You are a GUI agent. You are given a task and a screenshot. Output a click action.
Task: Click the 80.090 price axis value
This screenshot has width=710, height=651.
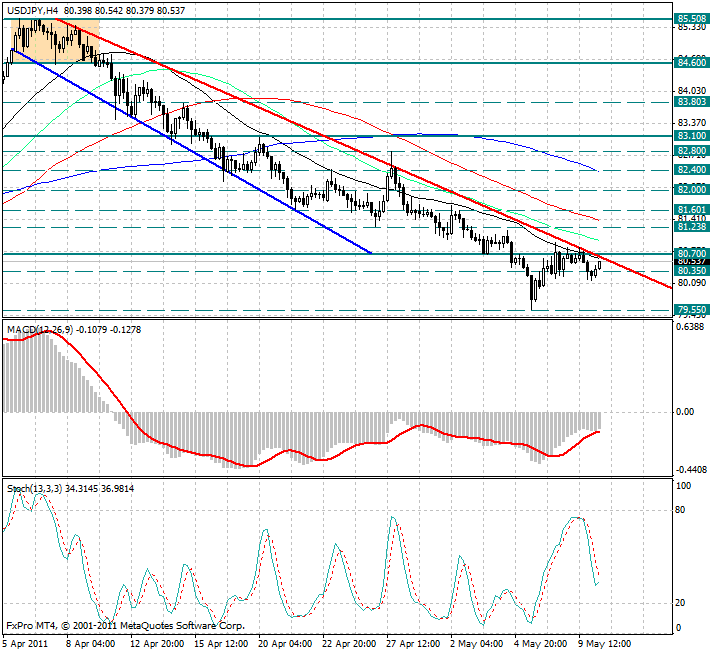tap(691, 282)
